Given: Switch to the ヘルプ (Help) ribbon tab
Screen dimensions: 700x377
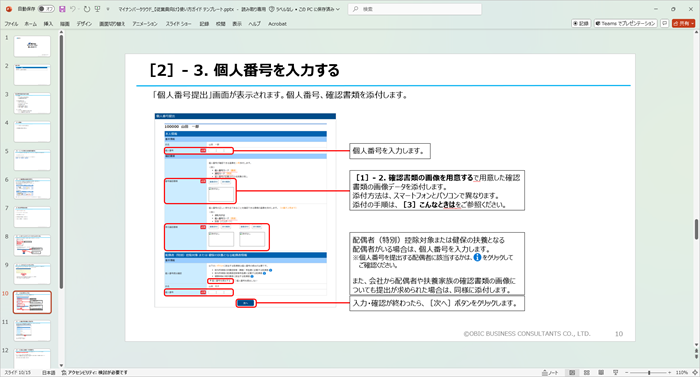Looking at the screenshot, I should pos(254,24).
